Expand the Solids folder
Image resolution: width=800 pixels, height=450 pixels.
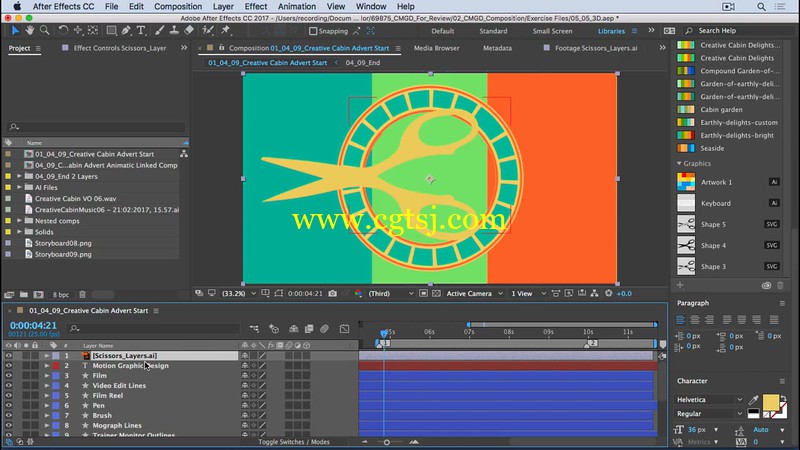(19, 232)
